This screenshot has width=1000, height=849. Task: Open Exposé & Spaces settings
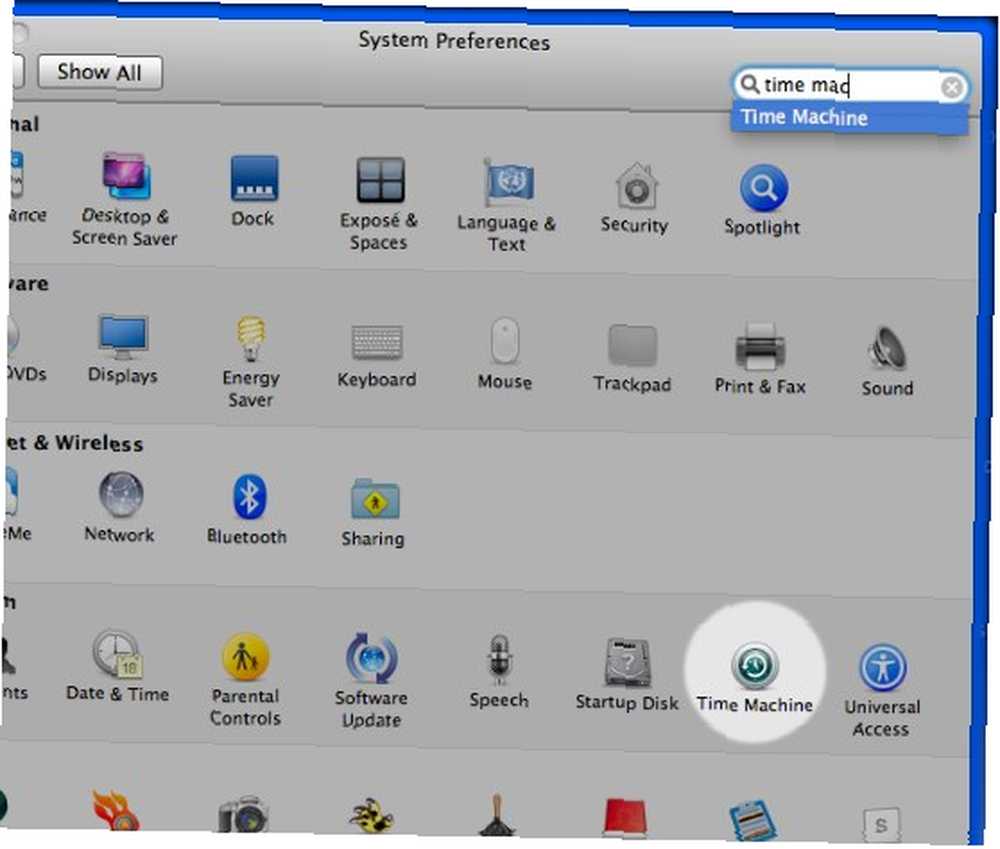pyautogui.click(x=379, y=203)
